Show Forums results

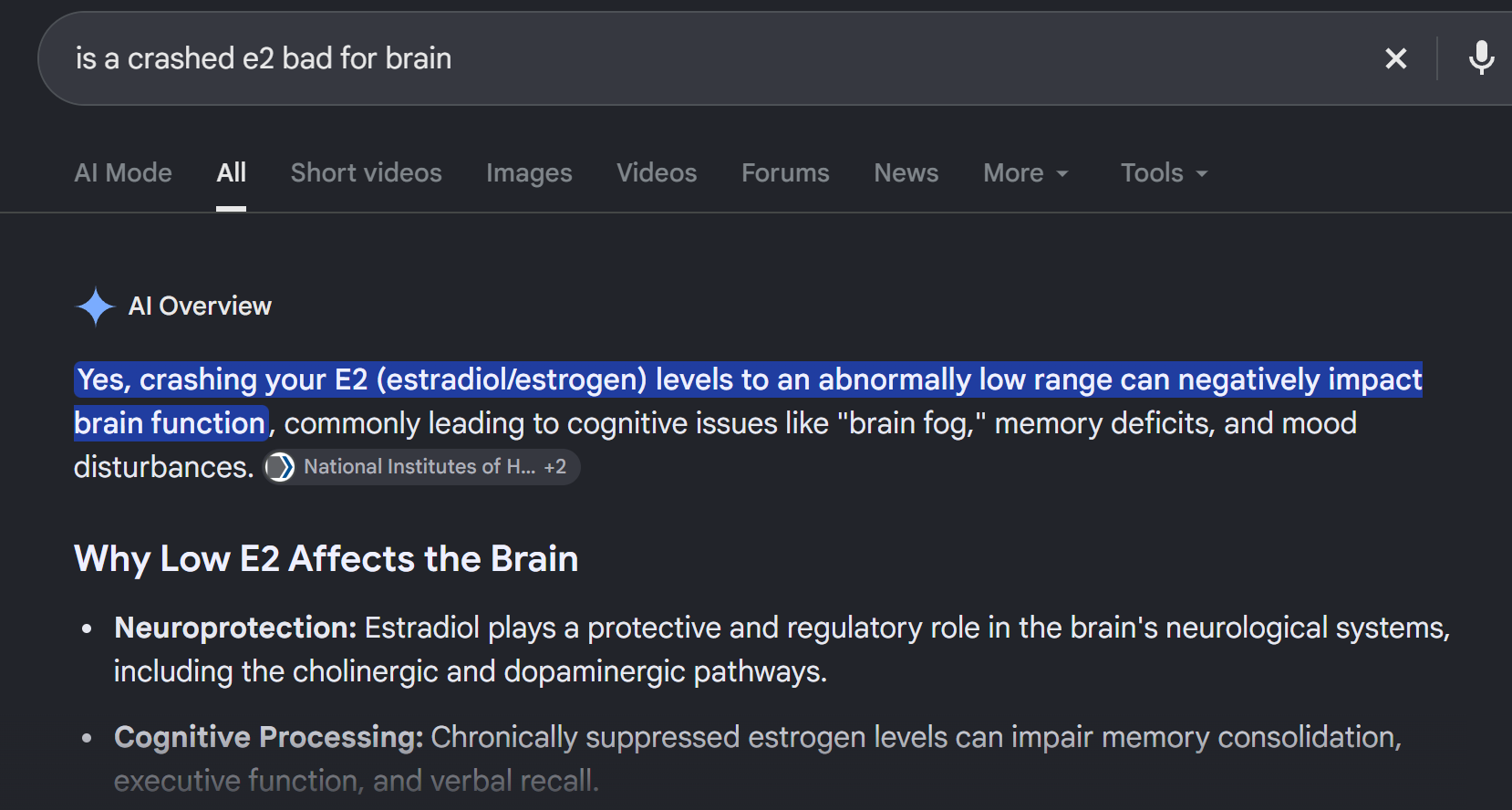[785, 173]
